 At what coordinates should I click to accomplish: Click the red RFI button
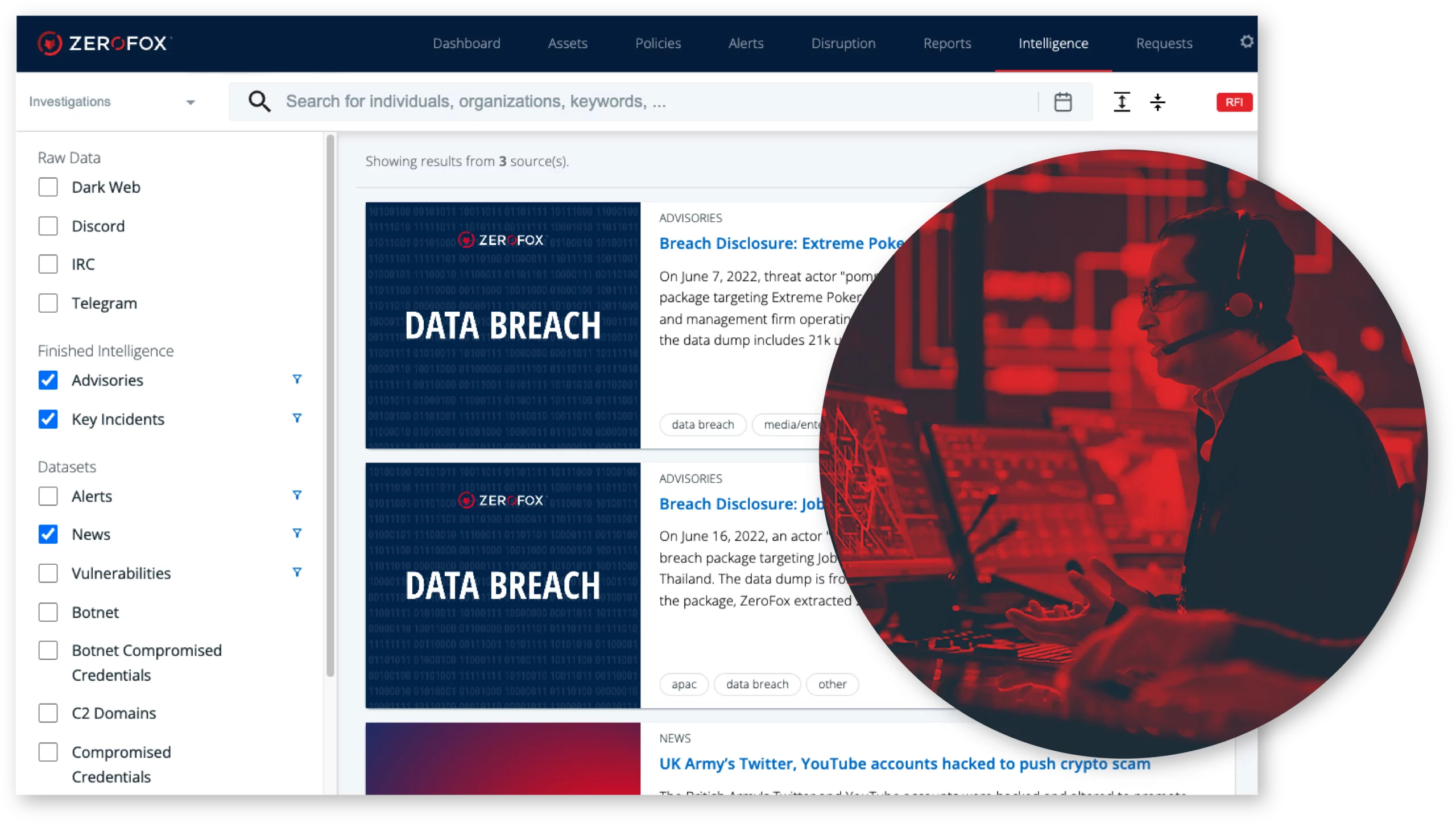pyautogui.click(x=1234, y=102)
